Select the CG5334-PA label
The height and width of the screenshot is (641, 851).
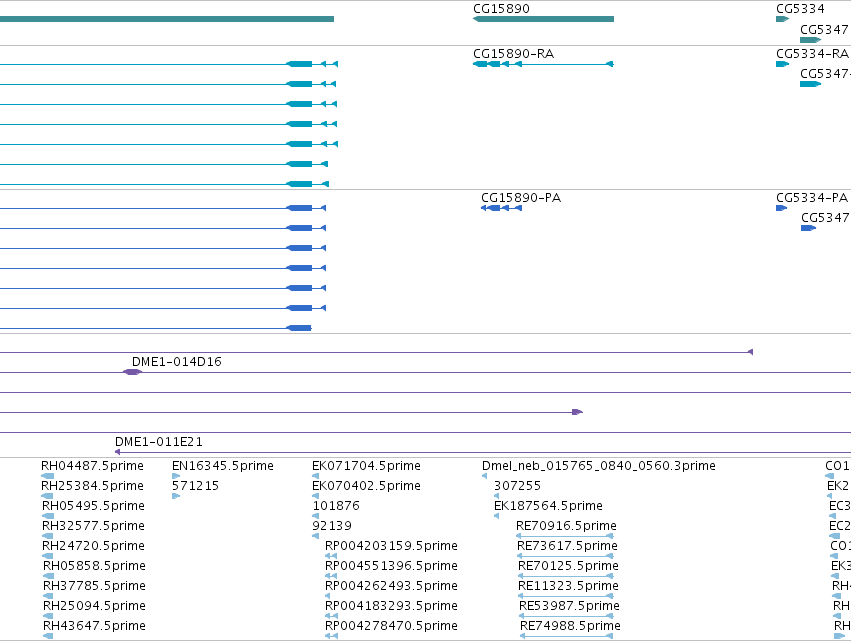click(811, 198)
